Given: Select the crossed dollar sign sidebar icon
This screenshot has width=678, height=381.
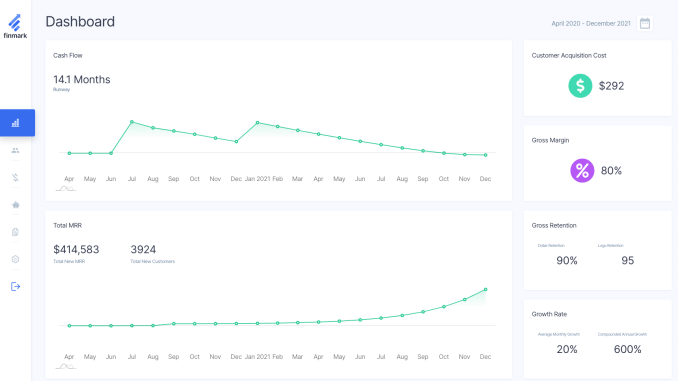Looking at the screenshot, I should click(16, 177).
